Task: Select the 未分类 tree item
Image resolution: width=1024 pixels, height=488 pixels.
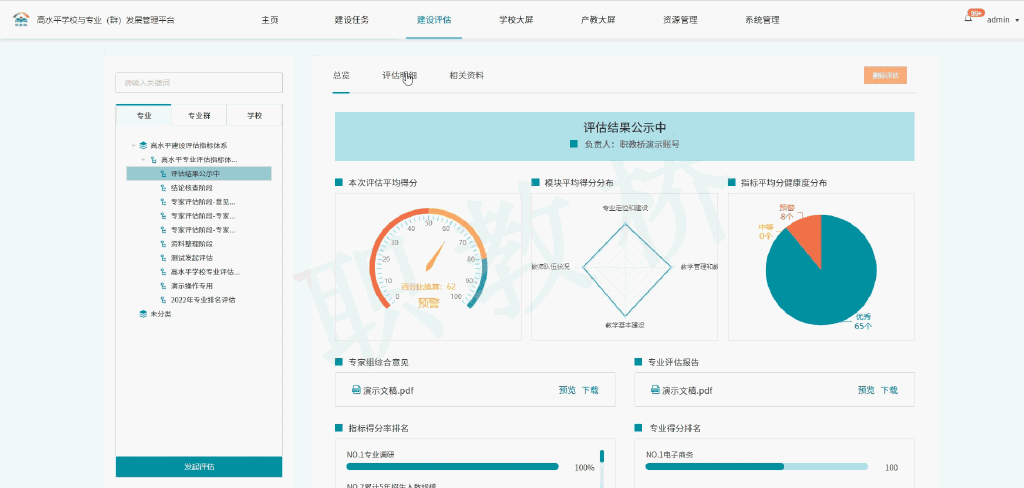Action: pos(161,314)
